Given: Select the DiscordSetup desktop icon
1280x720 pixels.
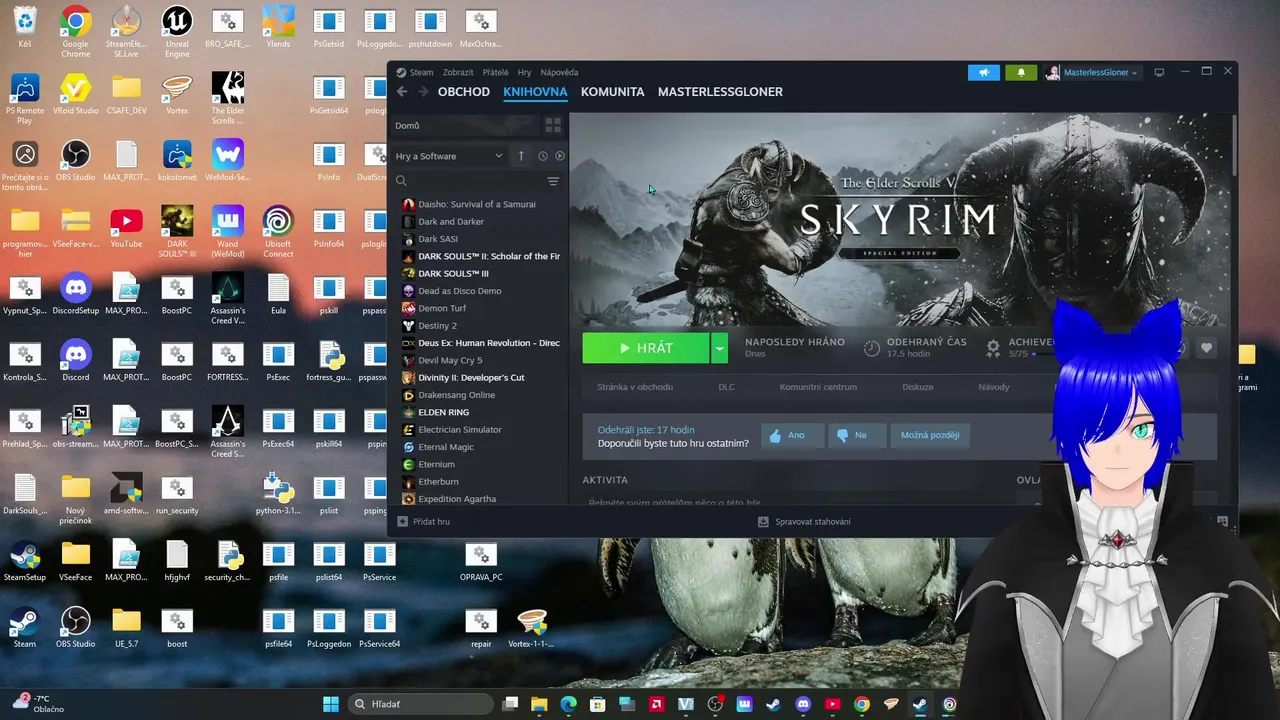Looking at the screenshot, I should (x=75, y=295).
